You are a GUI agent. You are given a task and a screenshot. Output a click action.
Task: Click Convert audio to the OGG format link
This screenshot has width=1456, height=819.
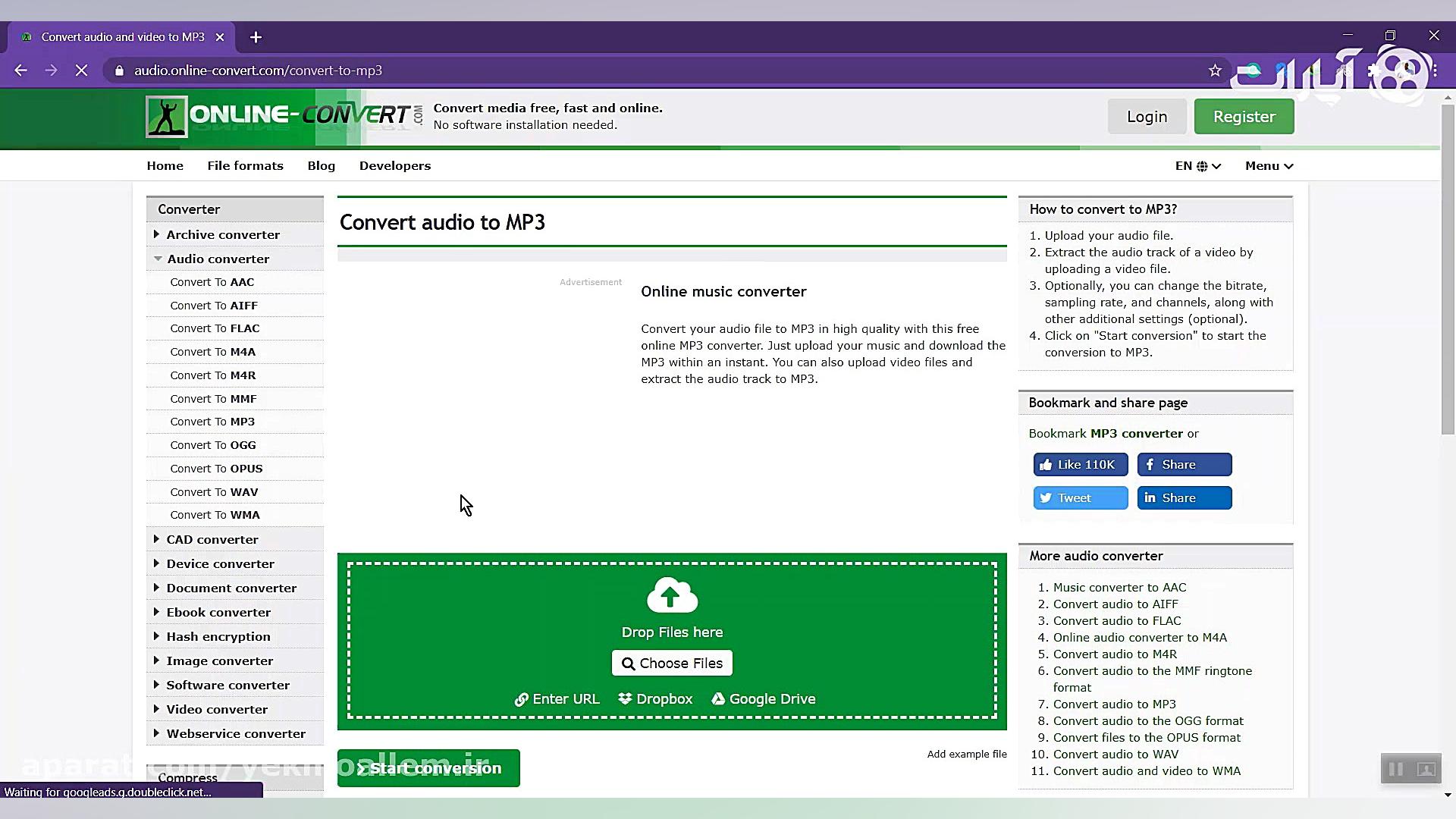(x=1148, y=721)
